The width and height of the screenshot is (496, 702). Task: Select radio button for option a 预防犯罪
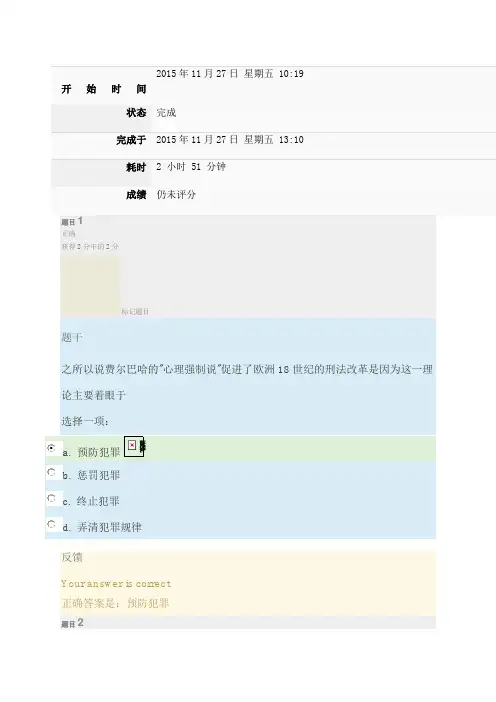coord(51,448)
